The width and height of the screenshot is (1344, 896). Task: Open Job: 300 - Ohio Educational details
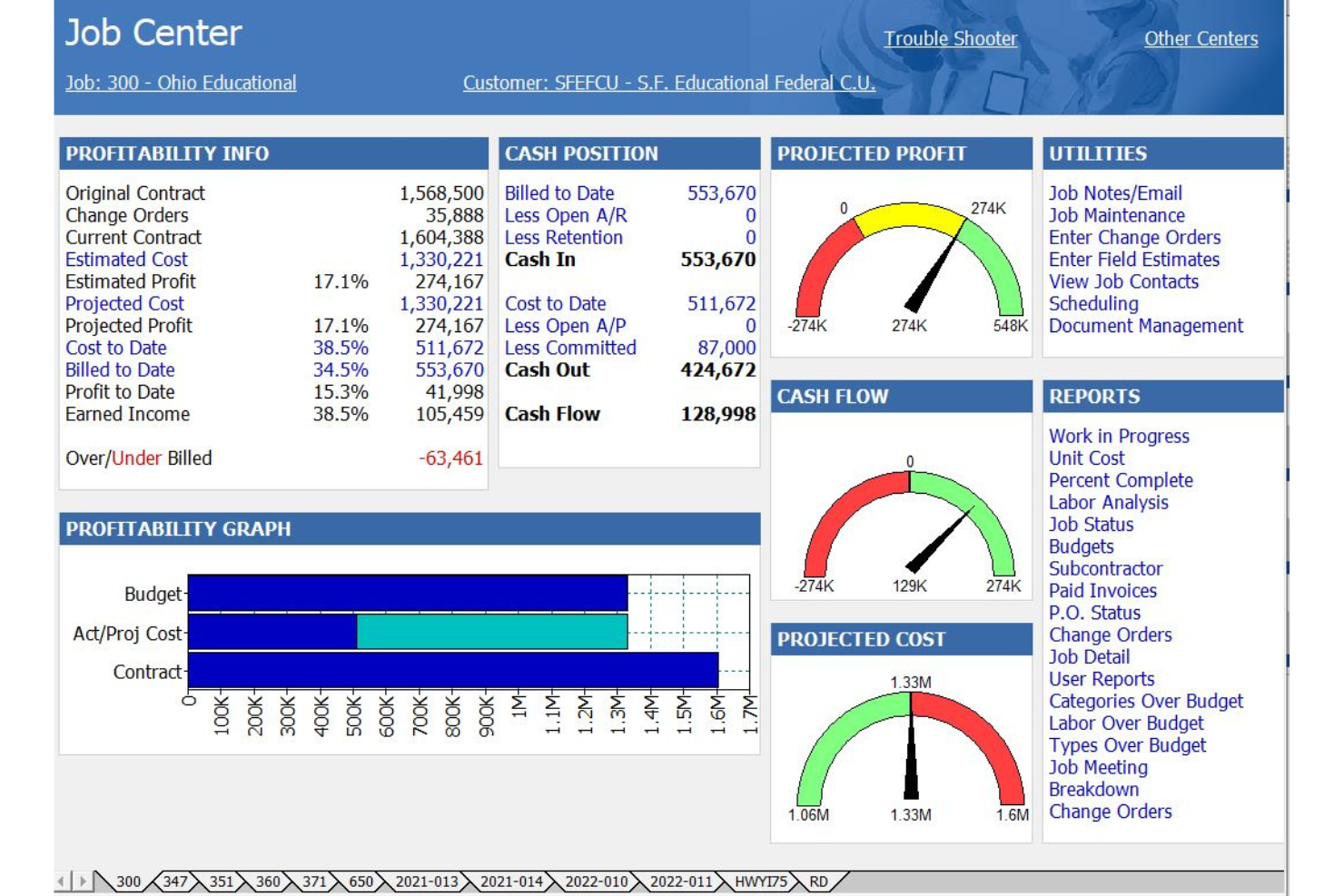click(x=178, y=83)
